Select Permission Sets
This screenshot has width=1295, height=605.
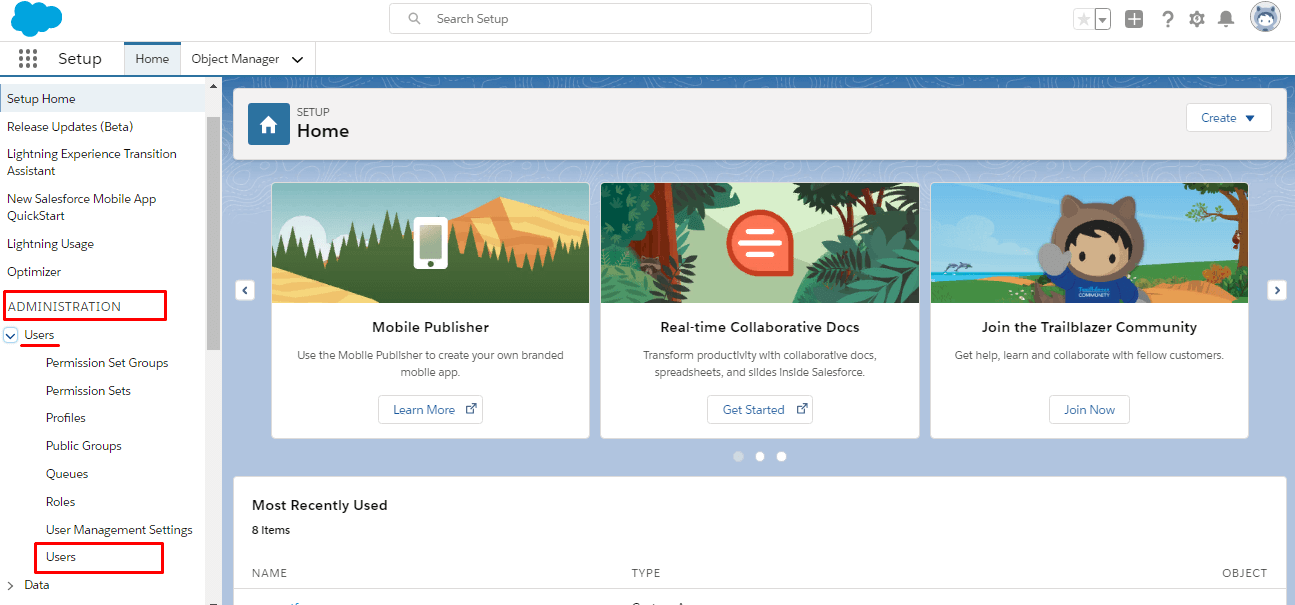[88, 391]
